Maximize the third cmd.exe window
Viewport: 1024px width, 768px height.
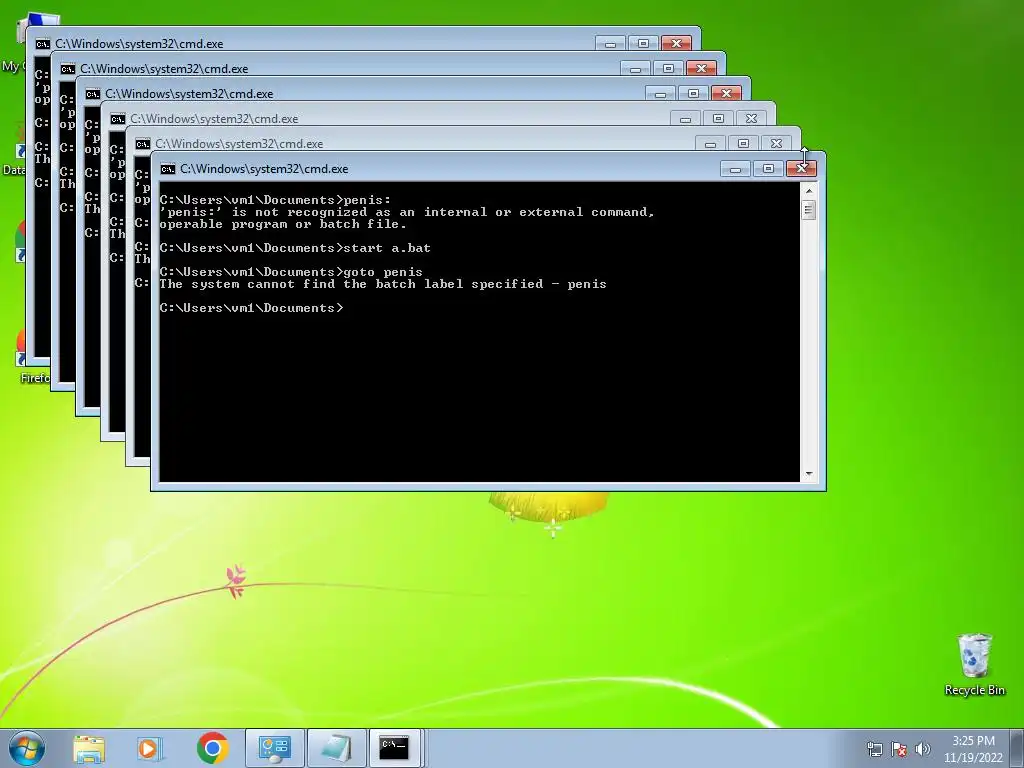(x=693, y=93)
